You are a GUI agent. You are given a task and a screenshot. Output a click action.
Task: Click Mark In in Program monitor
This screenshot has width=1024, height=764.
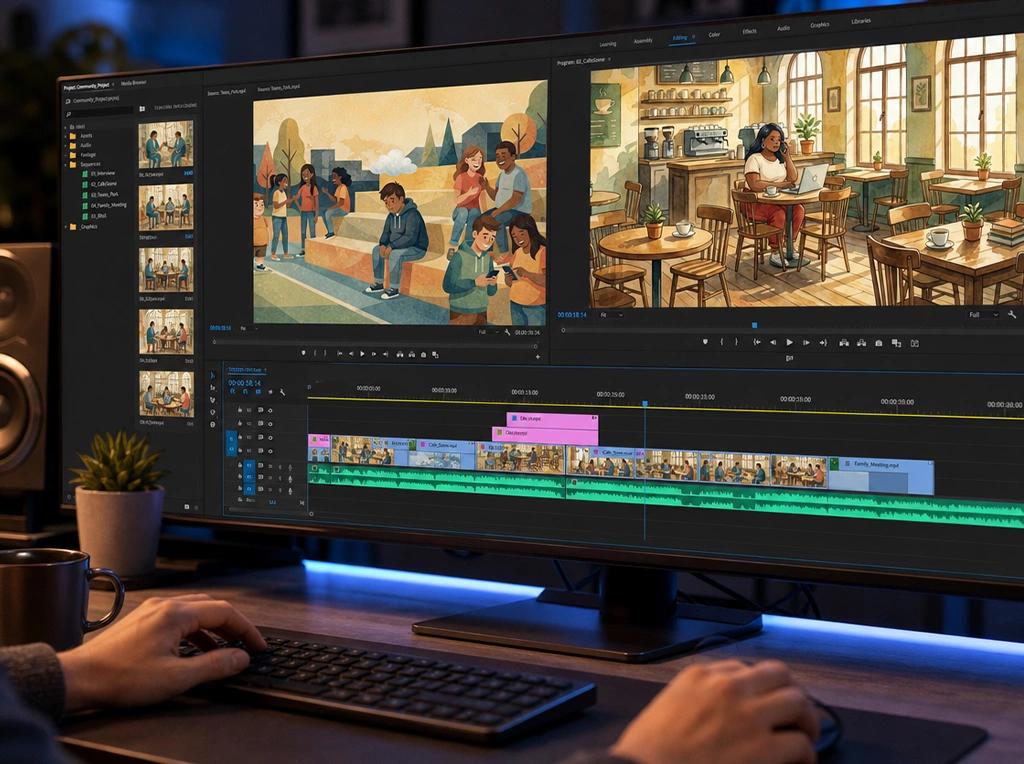pos(722,342)
